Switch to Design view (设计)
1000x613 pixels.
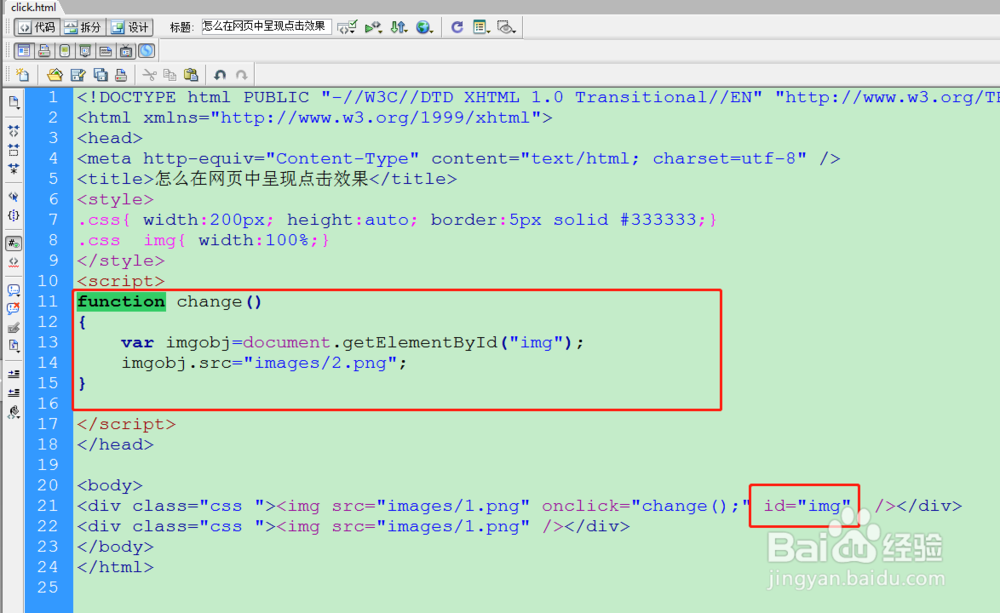(130, 27)
